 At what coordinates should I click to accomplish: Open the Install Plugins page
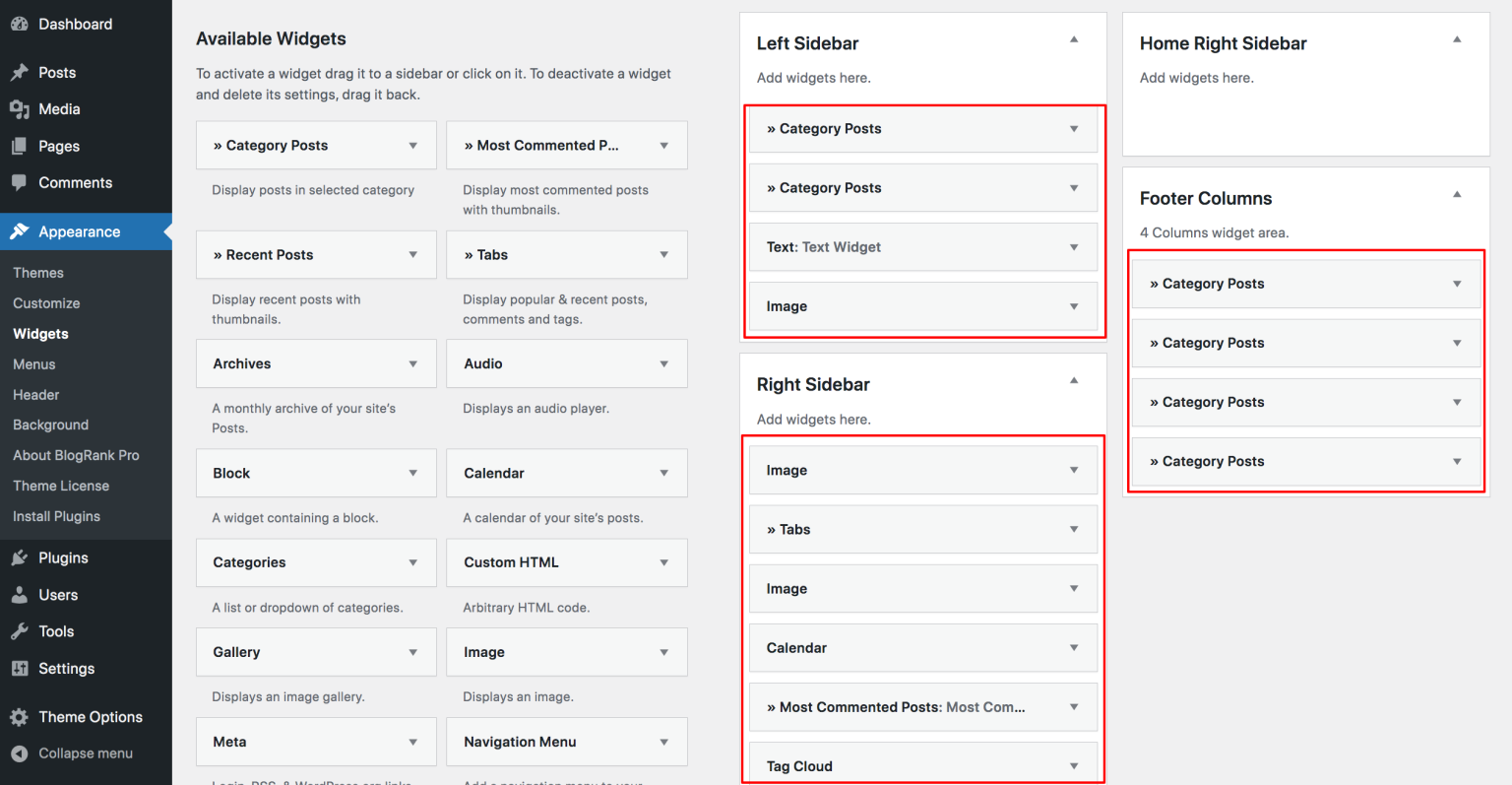[56, 517]
